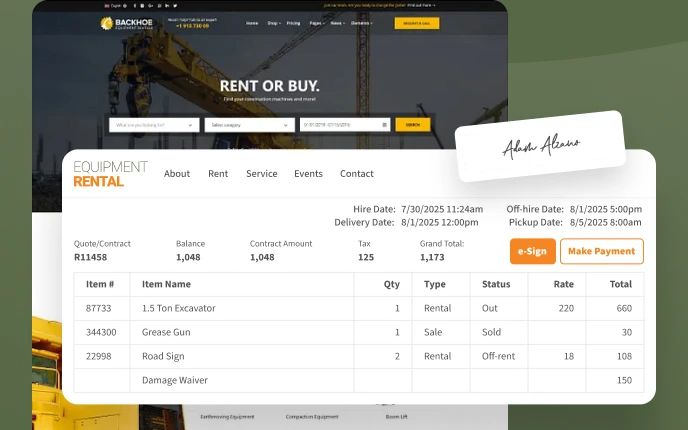Image resolution: width=688 pixels, height=430 pixels.
Task: Click the date range input field
Action: click(x=345, y=125)
